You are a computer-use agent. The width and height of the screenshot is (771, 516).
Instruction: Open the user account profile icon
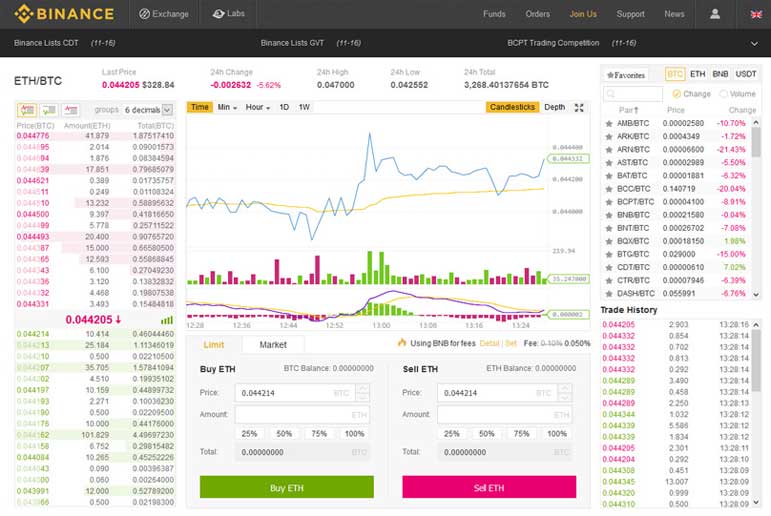click(x=714, y=14)
